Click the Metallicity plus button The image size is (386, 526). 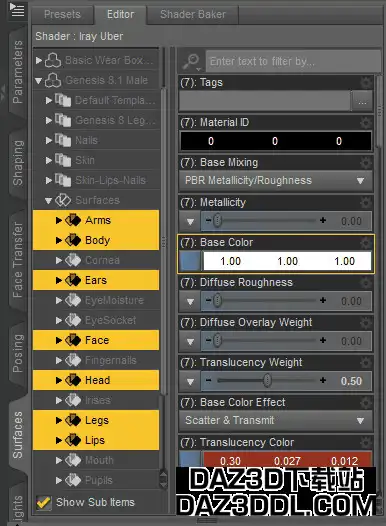[323, 220]
